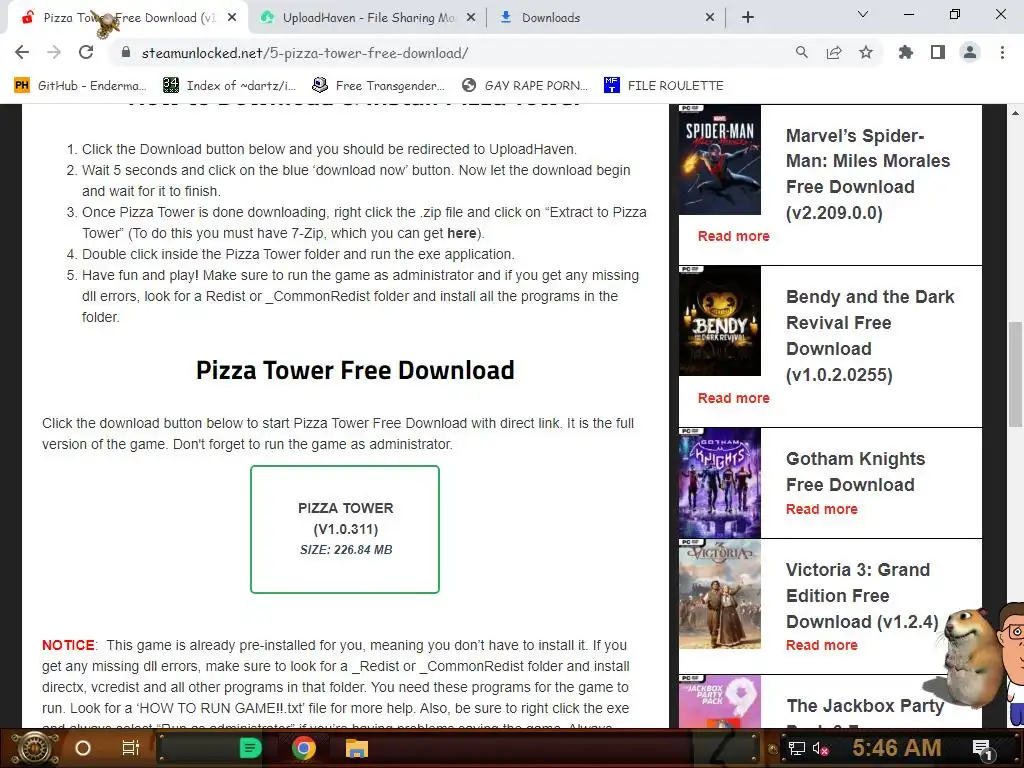Screen dimensions: 1024x768
Task: Click the address bar URL field
Action: pyautogui.click(x=451, y=53)
